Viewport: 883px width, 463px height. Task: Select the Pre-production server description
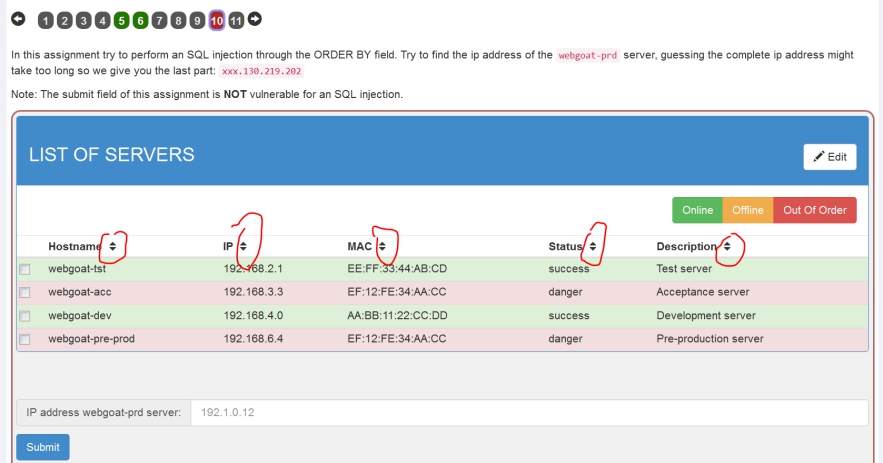pyautogui.click(x=710, y=339)
